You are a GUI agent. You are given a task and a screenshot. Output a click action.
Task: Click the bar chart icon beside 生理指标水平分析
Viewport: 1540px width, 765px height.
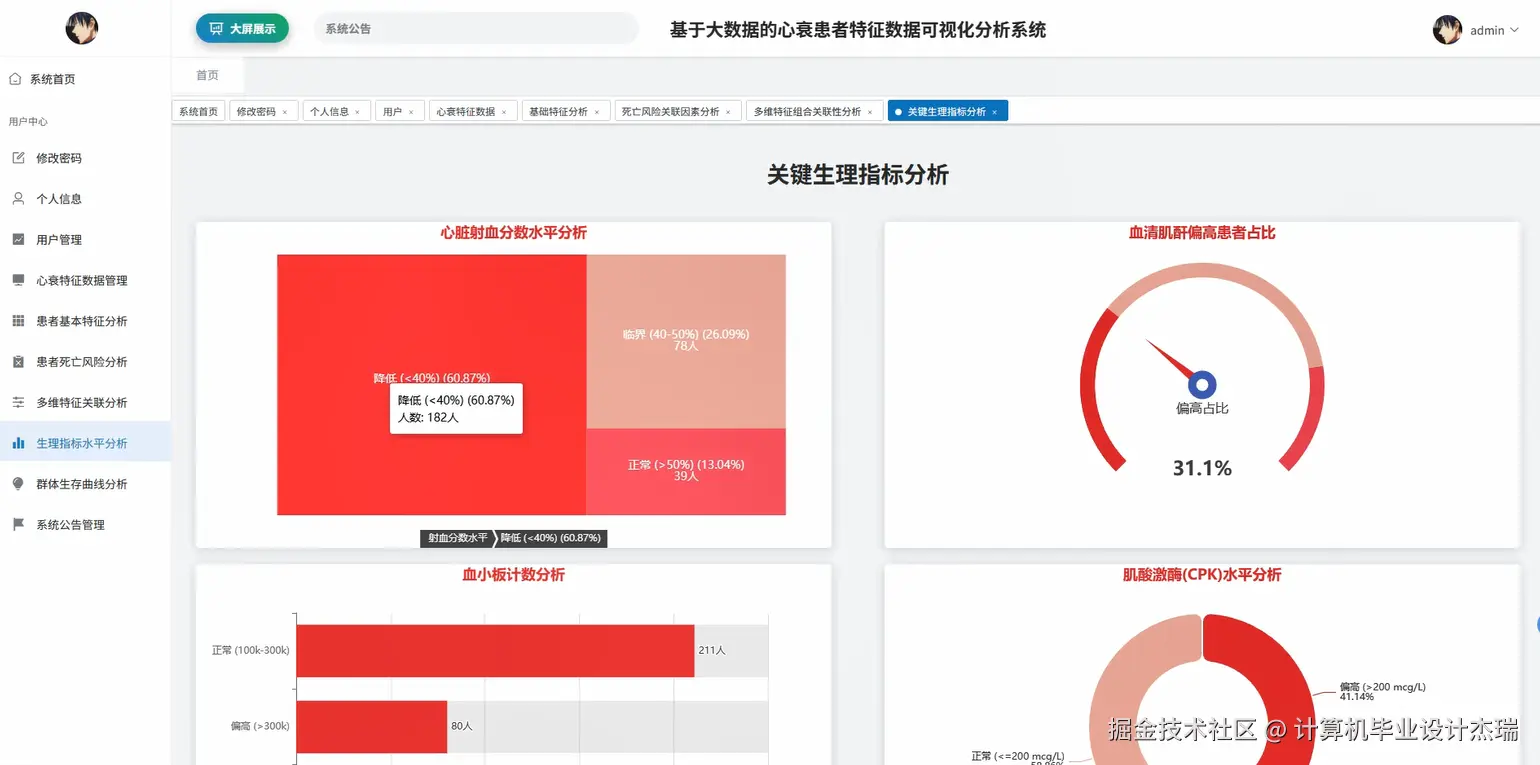pos(18,443)
